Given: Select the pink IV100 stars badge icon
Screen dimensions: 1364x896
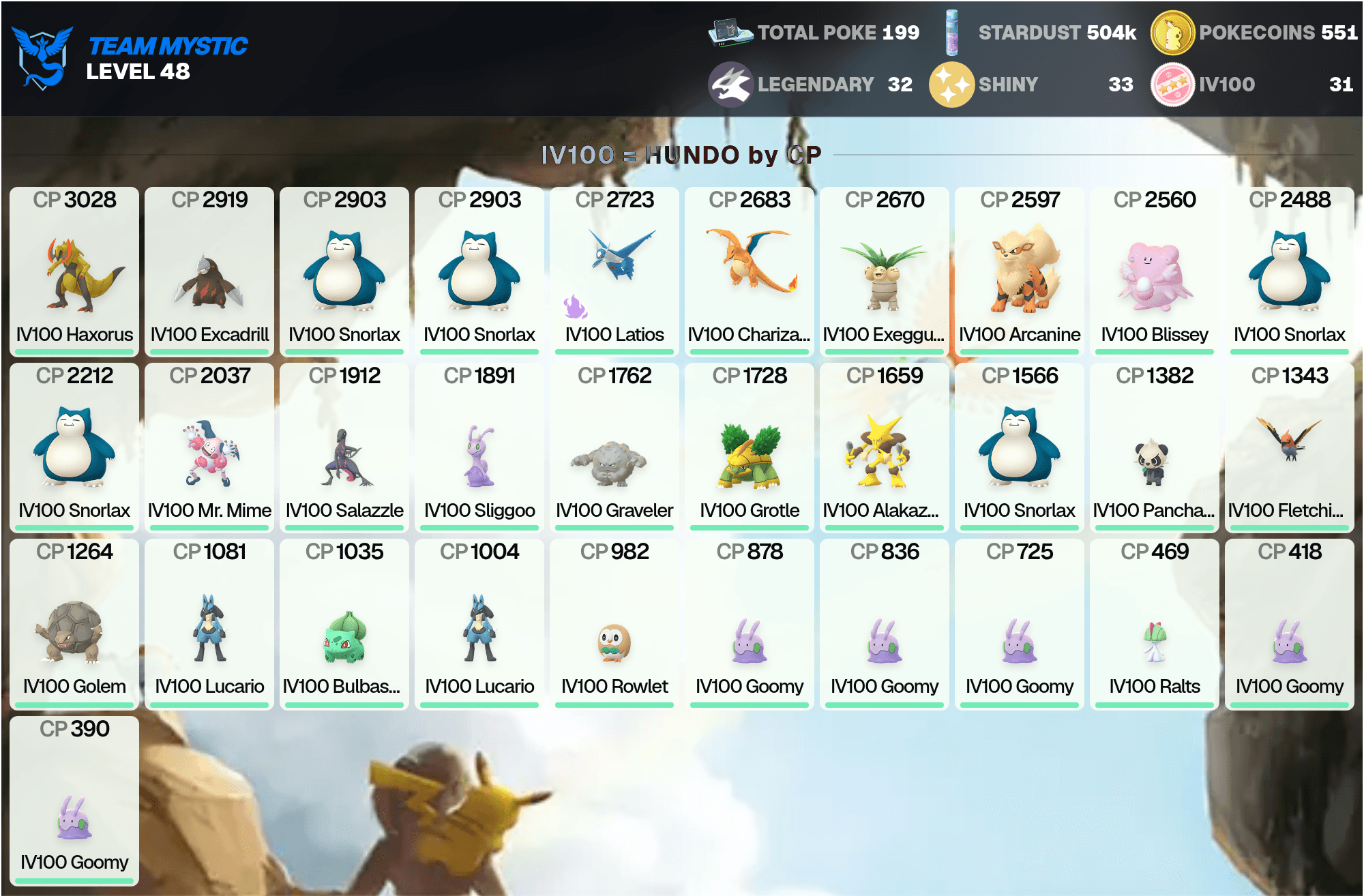Looking at the screenshot, I should (x=1172, y=85).
